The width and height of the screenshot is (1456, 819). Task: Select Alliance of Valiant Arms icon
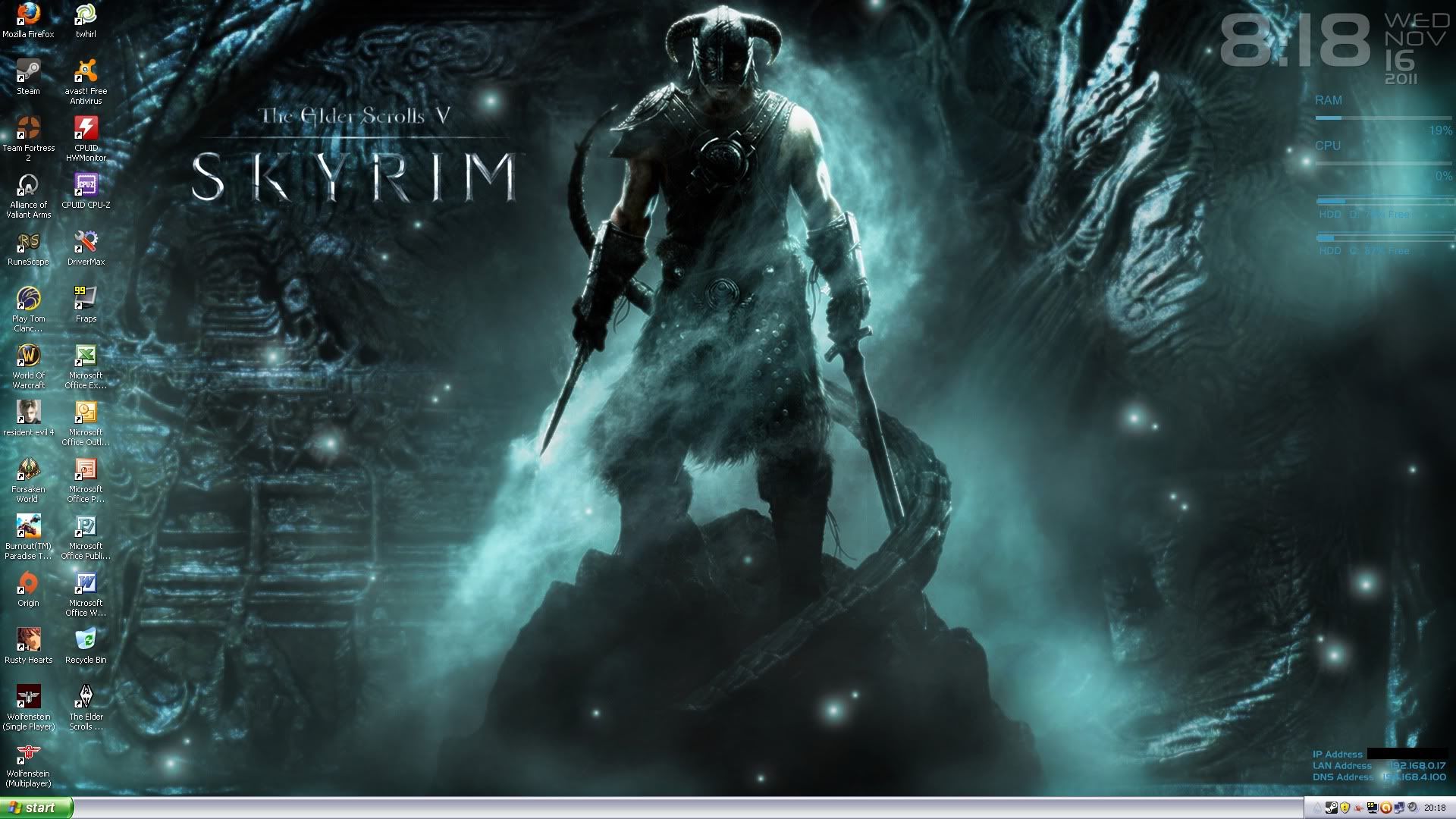point(28,195)
